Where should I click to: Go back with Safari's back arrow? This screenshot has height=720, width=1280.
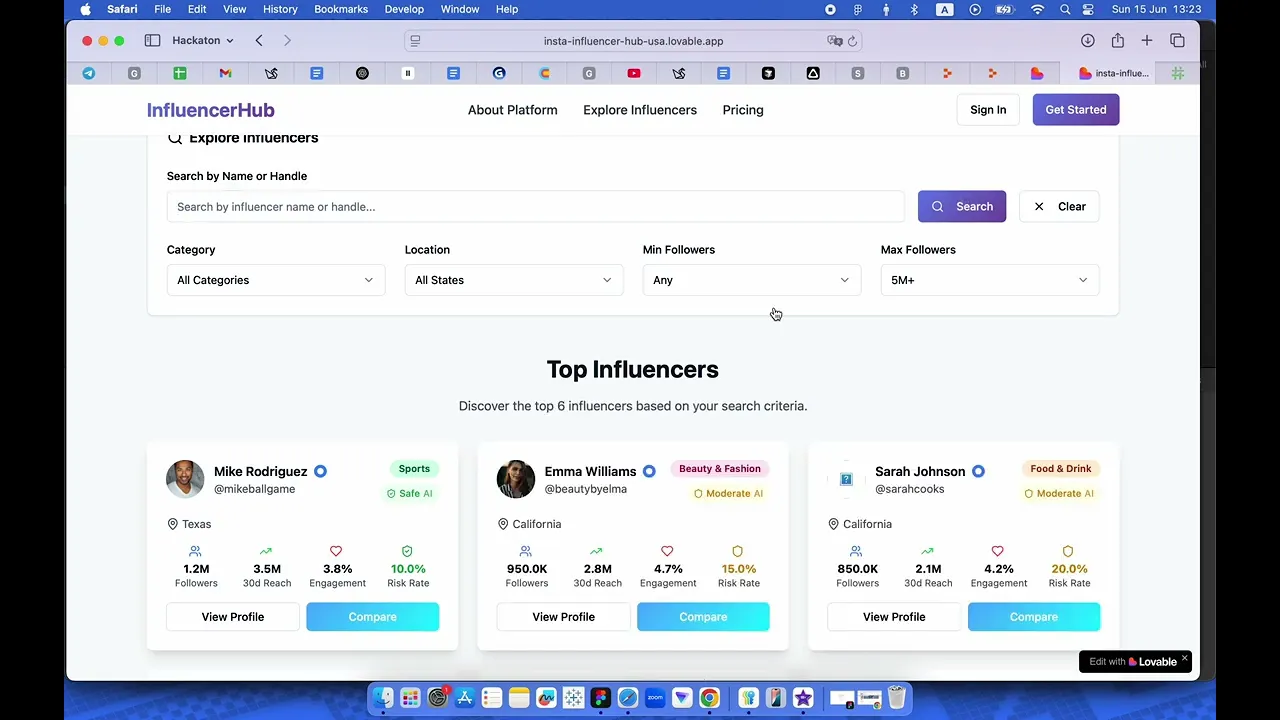[259, 41]
